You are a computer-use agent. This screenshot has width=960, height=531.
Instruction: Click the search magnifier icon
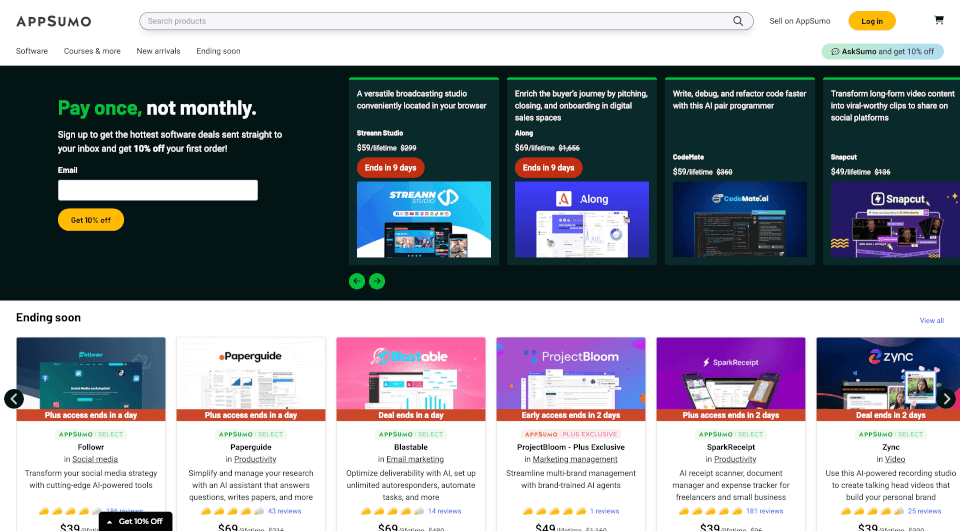(x=738, y=21)
